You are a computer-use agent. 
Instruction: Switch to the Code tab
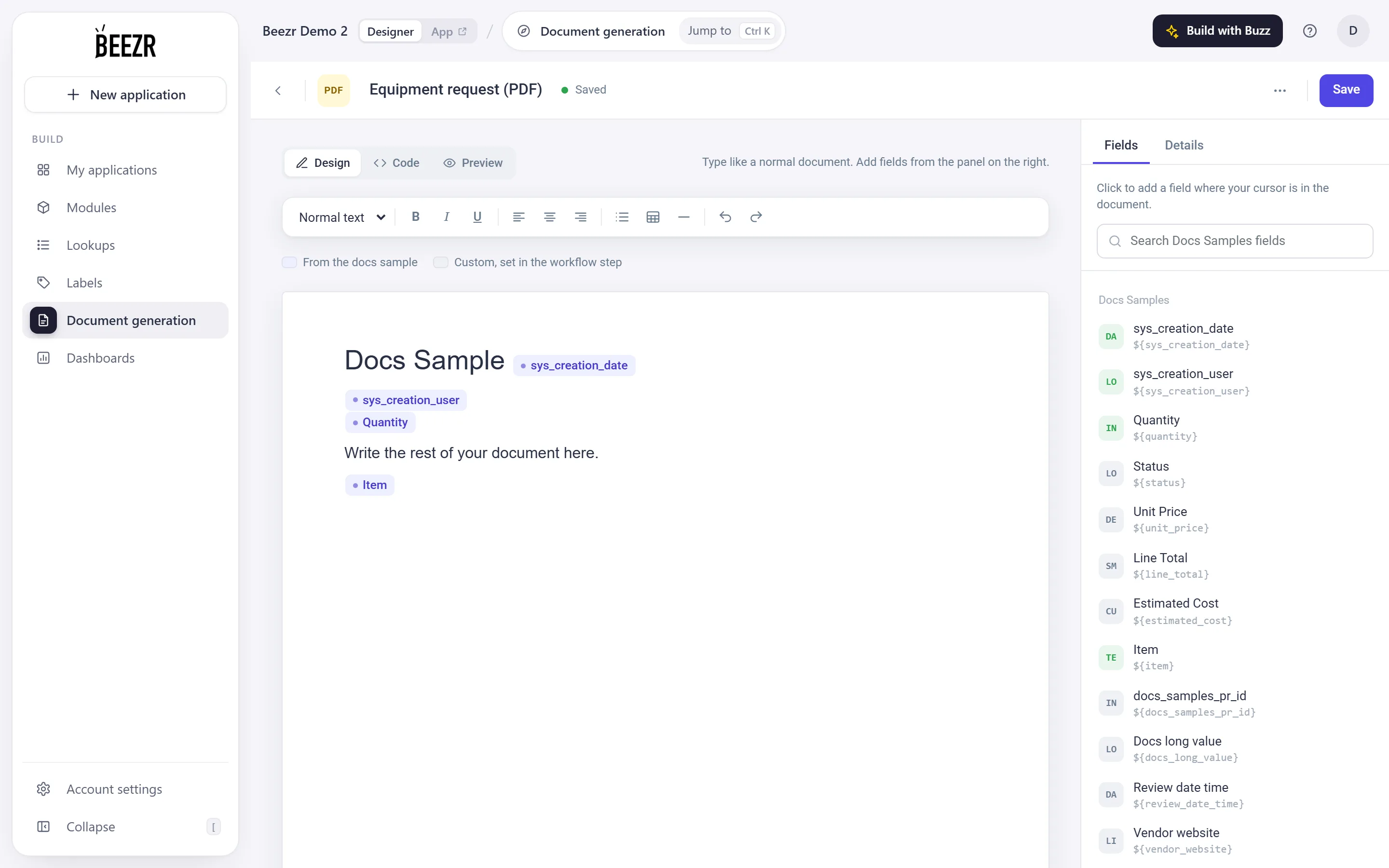tap(396, 163)
